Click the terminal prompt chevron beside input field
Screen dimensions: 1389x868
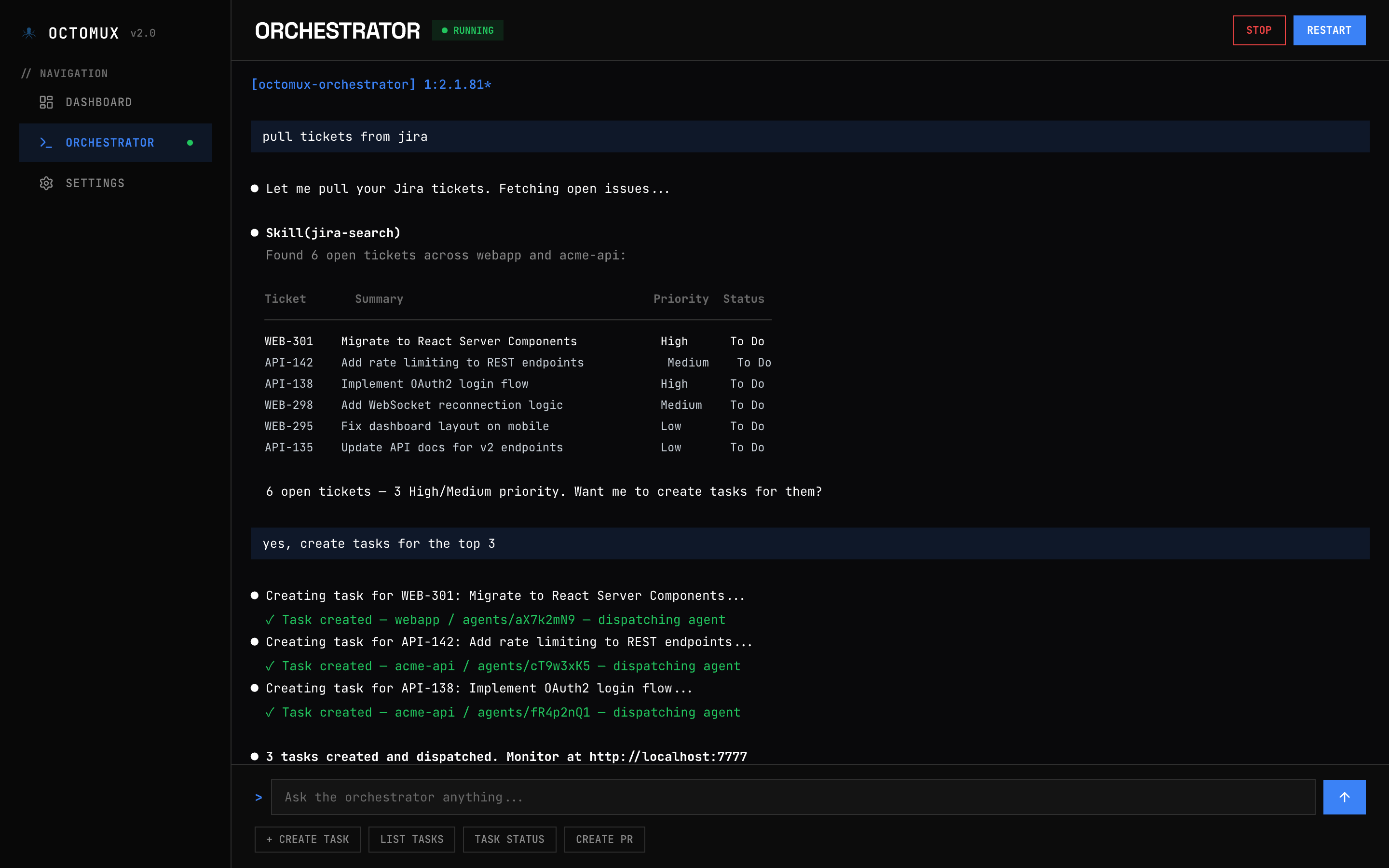pyautogui.click(x=259, y=797)
